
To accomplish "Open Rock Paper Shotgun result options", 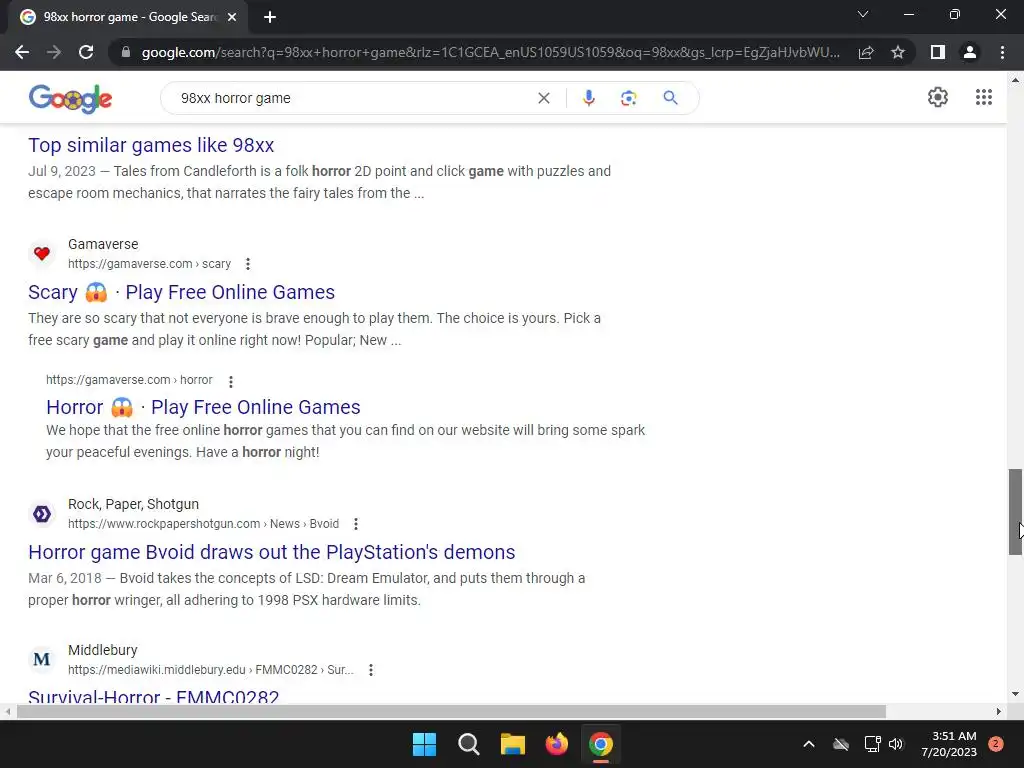I will (356, 524).
